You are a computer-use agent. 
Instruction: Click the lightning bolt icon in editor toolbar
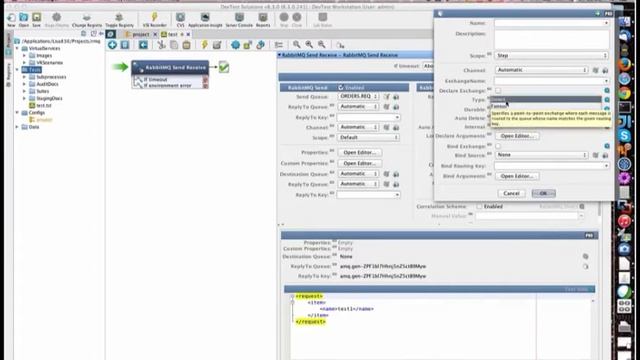click(204, 45)
